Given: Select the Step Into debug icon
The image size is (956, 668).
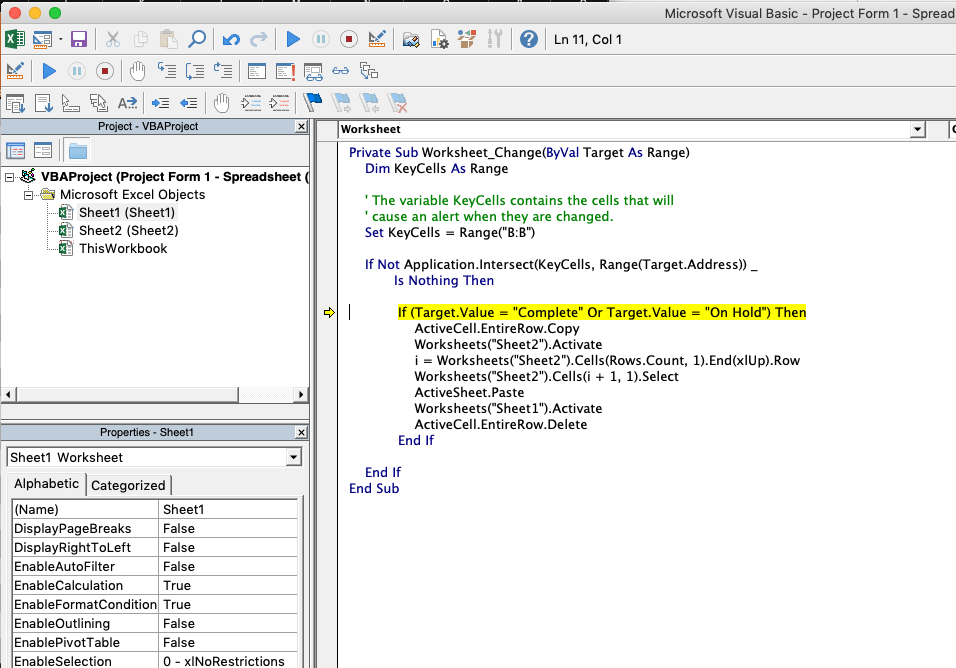Looking at the screenshot, I should 167,70.
